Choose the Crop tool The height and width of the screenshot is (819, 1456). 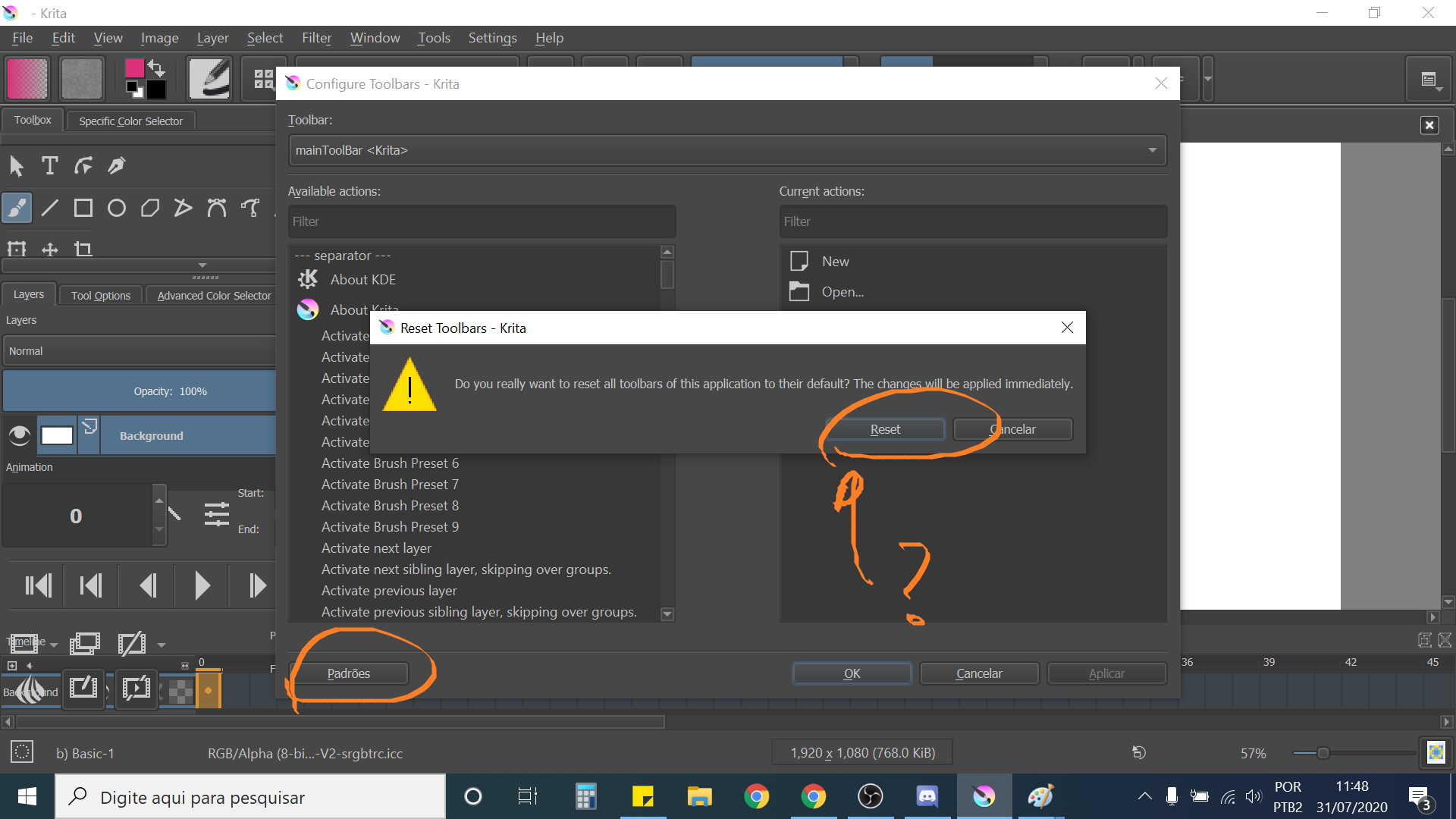click(83, 249)
